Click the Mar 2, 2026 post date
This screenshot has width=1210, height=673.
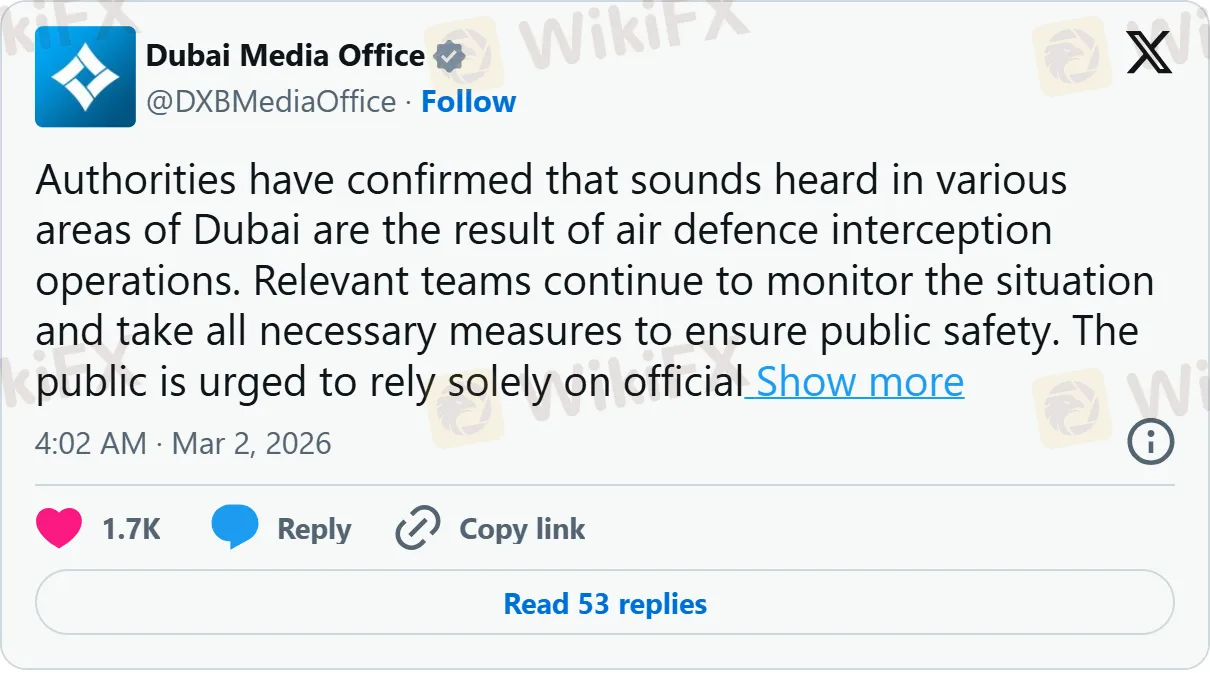[251, 444]
